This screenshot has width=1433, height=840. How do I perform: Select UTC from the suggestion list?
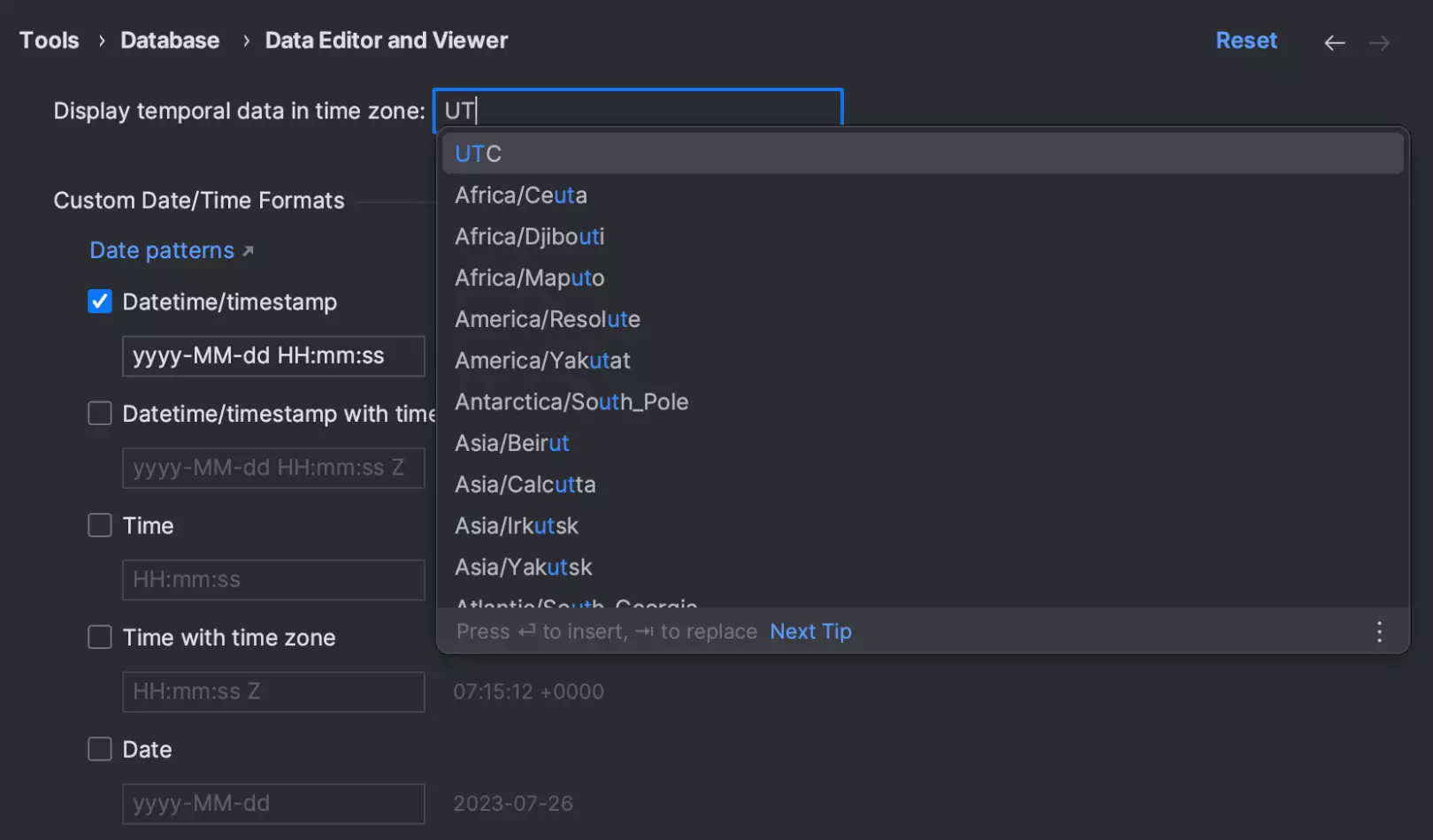[x=479, y=154]
